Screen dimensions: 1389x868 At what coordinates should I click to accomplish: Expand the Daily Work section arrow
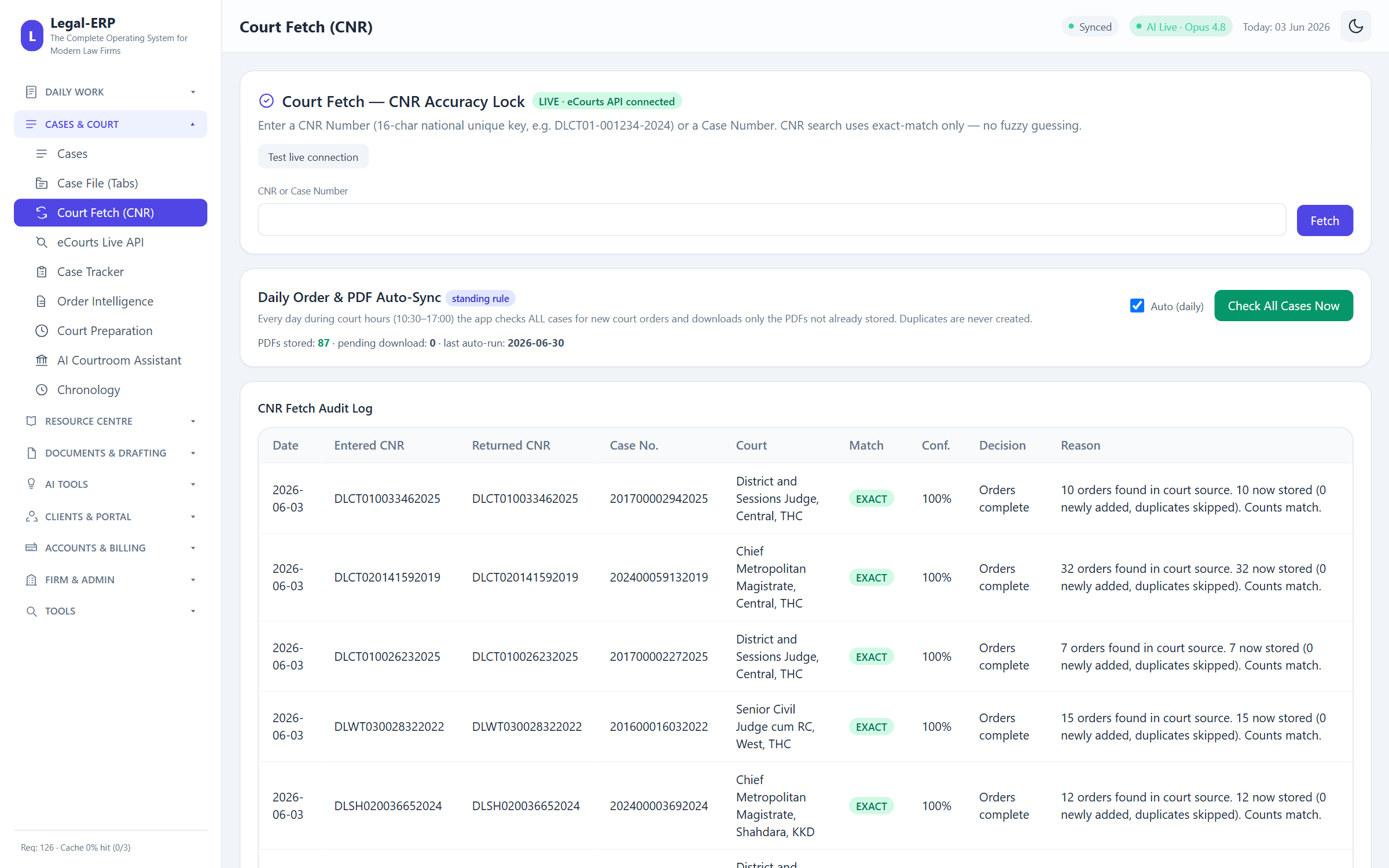tap(193, 92)
